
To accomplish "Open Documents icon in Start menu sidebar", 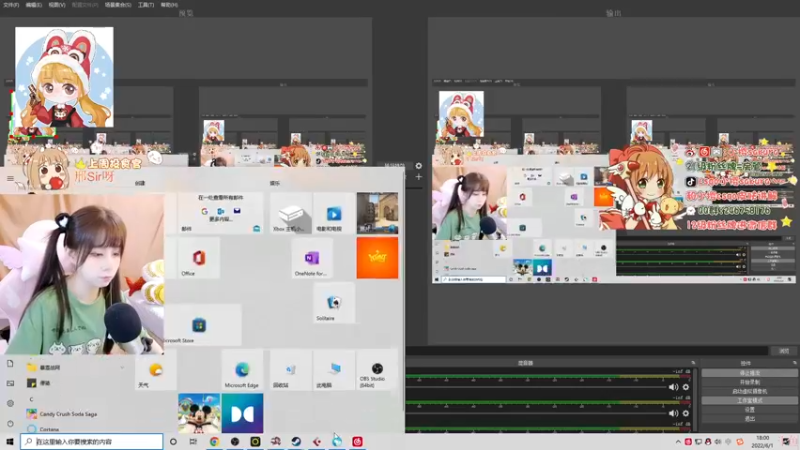I will [x=10, y=363].
